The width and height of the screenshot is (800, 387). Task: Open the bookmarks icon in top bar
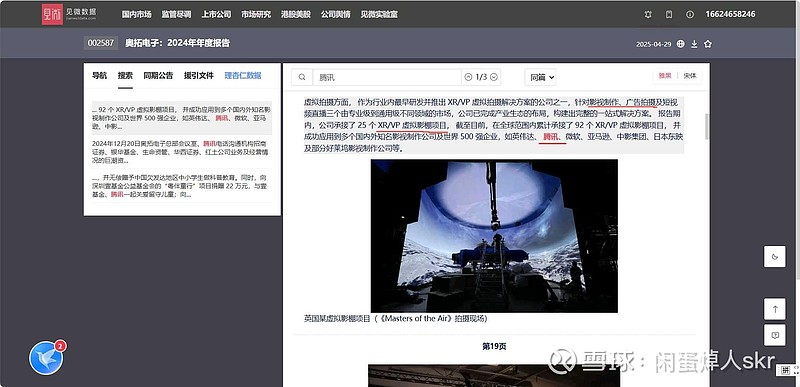pos(669,15)
